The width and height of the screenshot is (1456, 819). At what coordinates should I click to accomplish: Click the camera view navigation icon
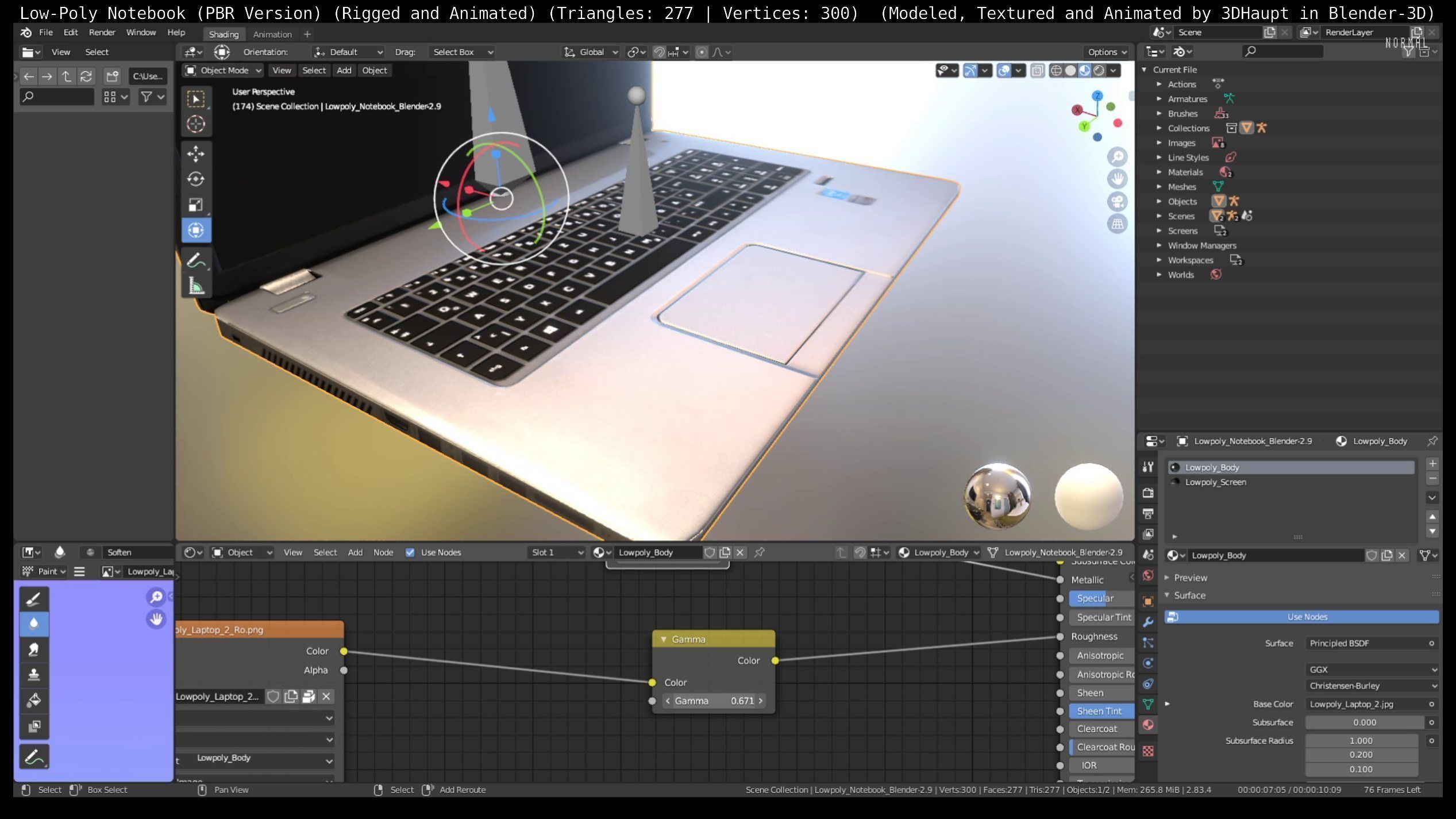point(1117,202)
